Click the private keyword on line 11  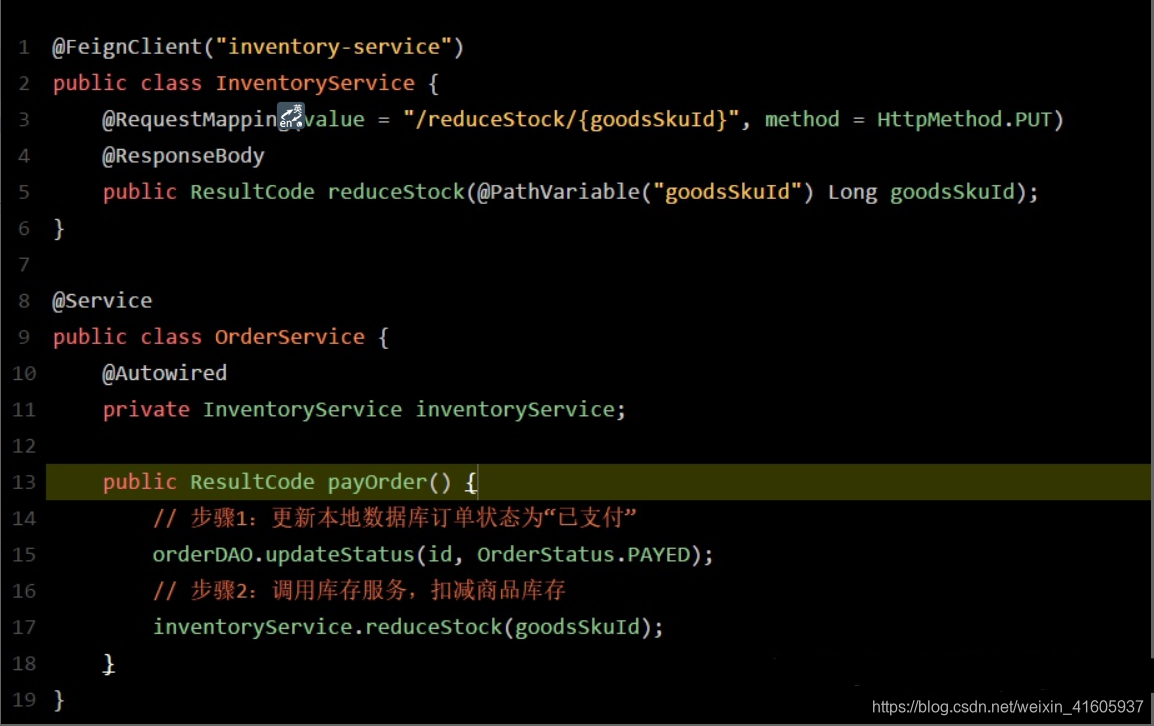point(146,409)
